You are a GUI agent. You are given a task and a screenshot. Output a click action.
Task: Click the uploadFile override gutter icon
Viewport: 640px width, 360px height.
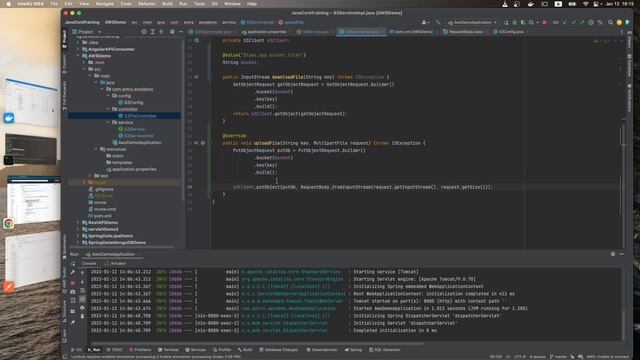pyautogui.click(x=196, y=143)
